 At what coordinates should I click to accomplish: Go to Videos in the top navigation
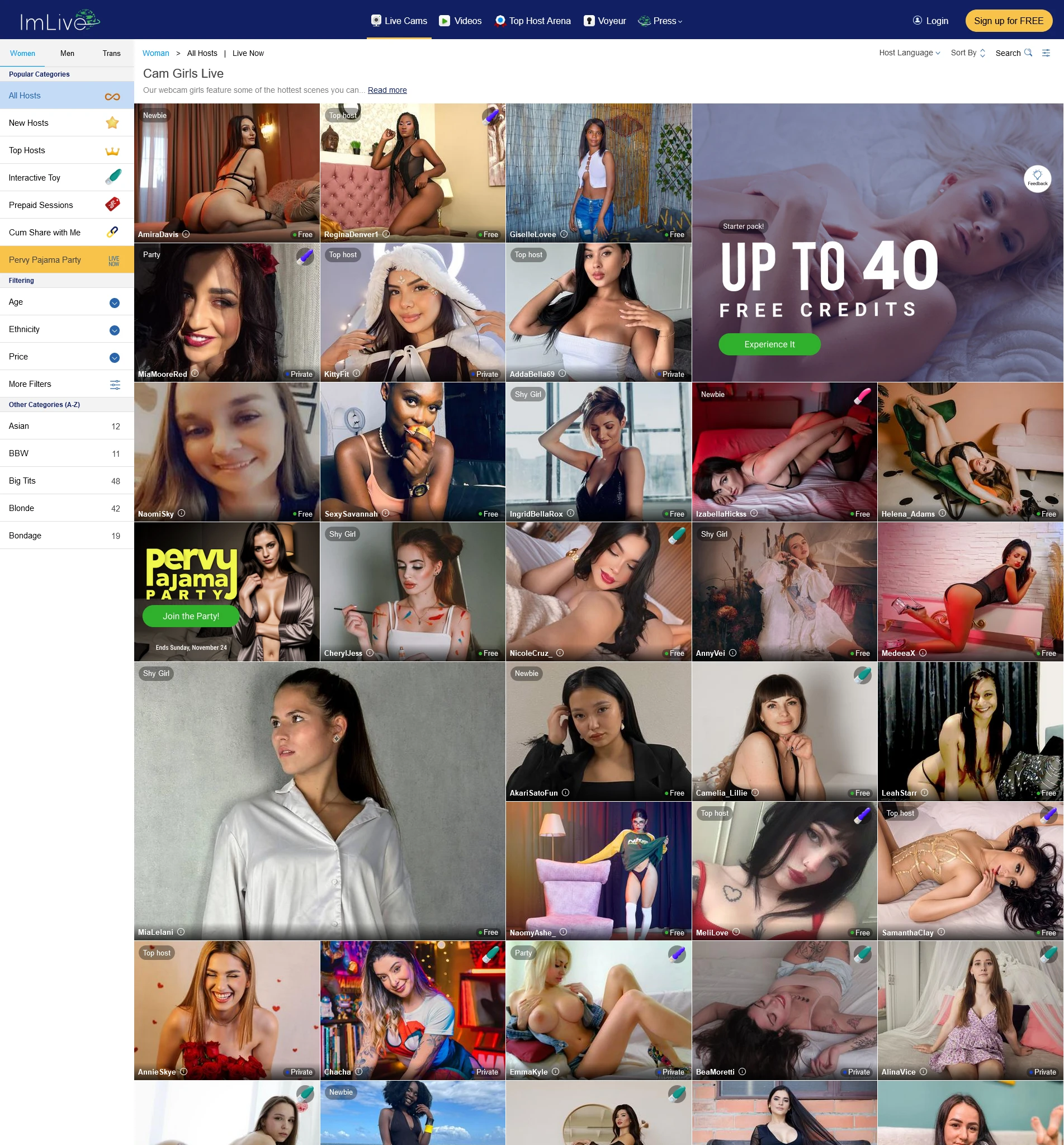[x=461, y=21]
